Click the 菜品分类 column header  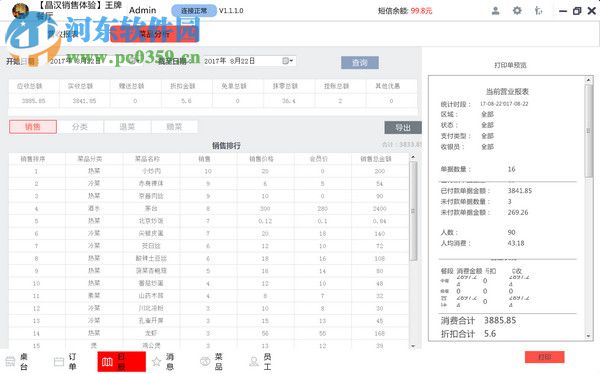click(90, 159)
